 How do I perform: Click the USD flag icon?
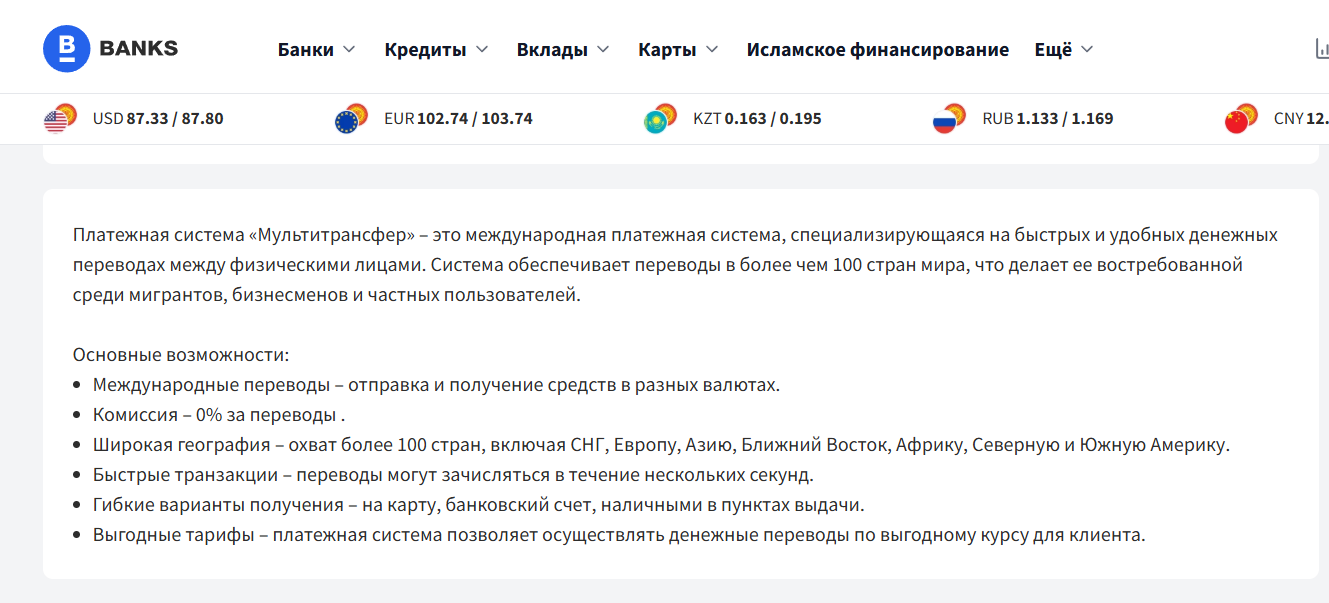tap(56, 121)
